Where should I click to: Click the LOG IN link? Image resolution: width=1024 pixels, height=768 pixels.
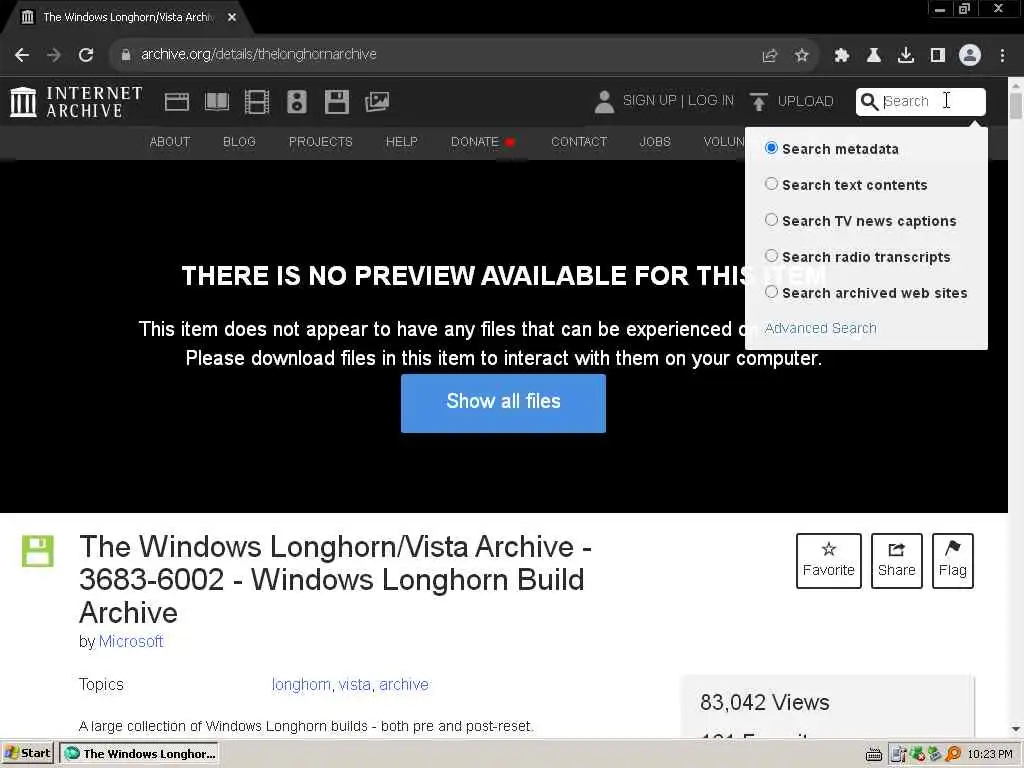point(711,101)
